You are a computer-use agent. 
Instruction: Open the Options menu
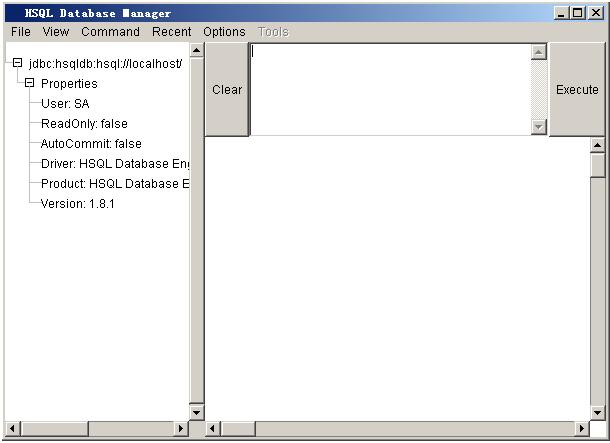[x=224, y=32]
